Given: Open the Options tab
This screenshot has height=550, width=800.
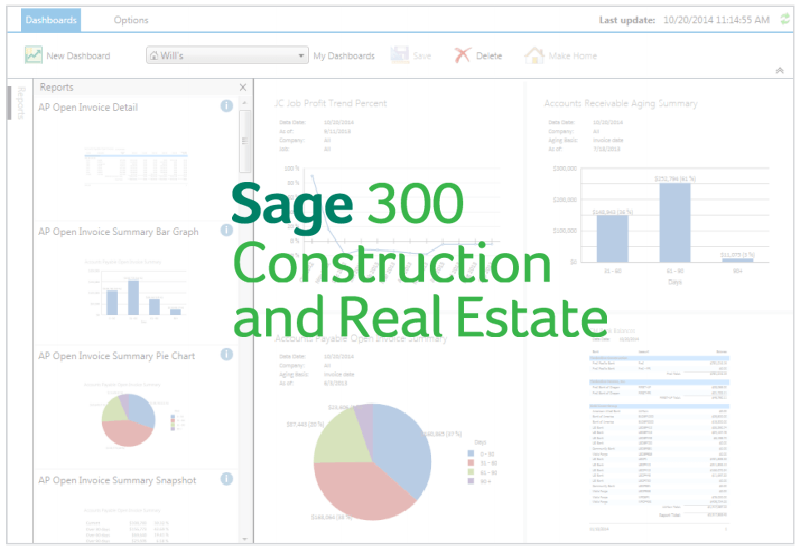Looking at the screenshot, I should tap(131, 20).
